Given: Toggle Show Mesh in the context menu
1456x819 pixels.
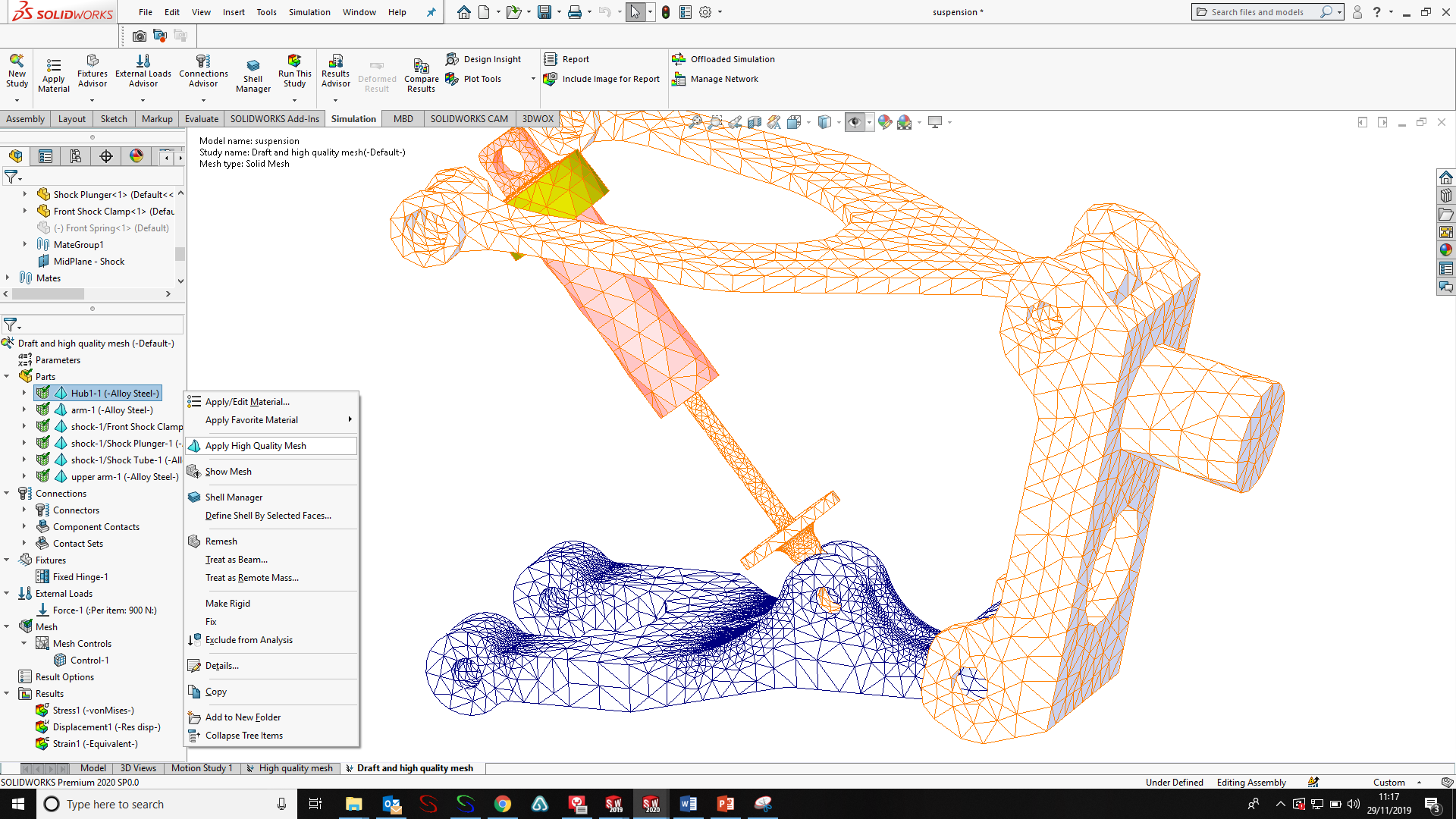Looking at the screenshot, I should coord(228,472).
